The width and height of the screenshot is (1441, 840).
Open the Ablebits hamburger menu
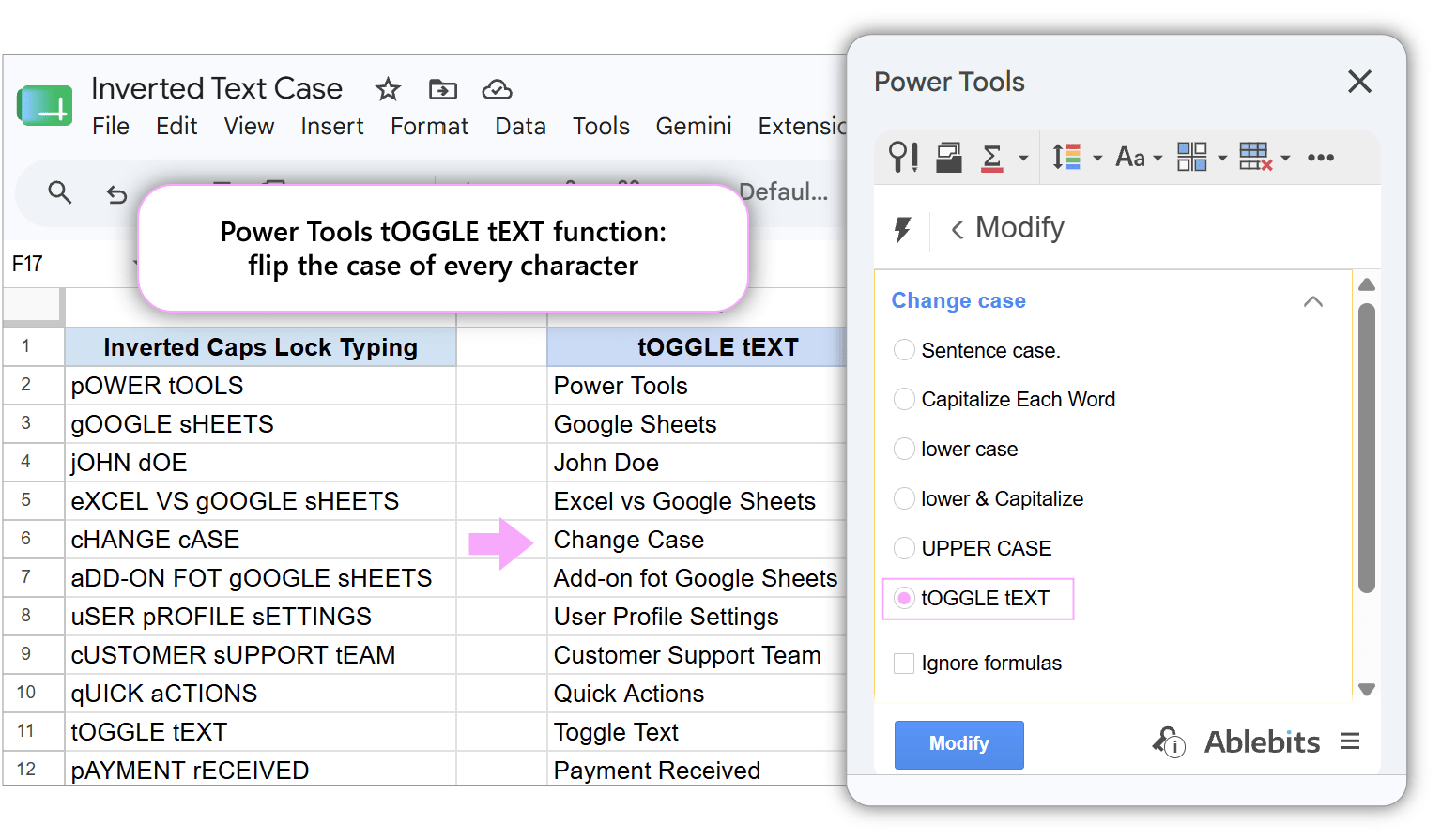1351,741
